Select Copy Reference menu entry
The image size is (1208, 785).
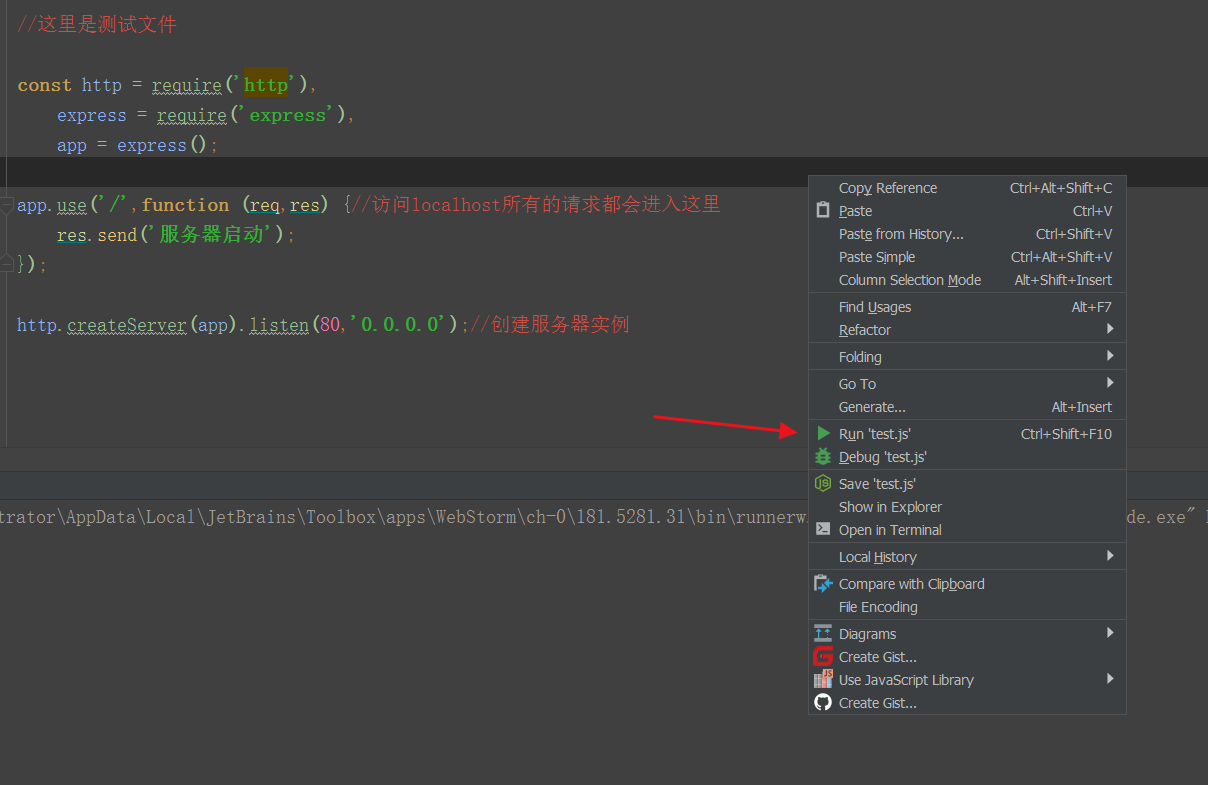[x=887, y=188]
